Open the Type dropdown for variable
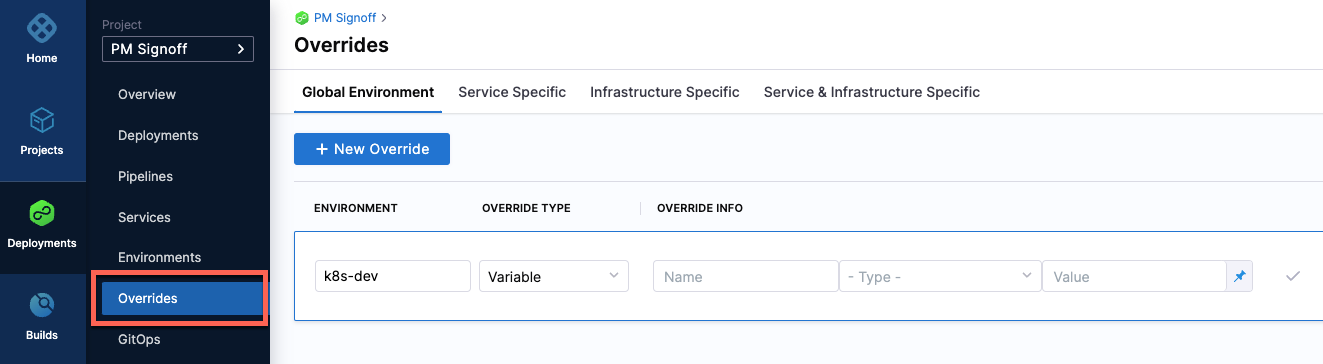1323x364 pixels. point(940,276)
